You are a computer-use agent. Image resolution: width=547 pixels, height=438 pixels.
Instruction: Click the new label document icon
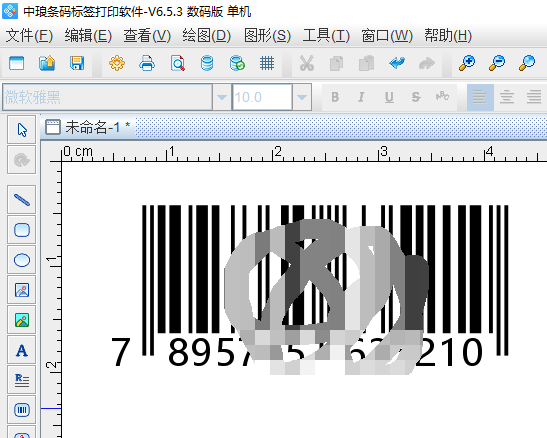click(x=16, y=63)
